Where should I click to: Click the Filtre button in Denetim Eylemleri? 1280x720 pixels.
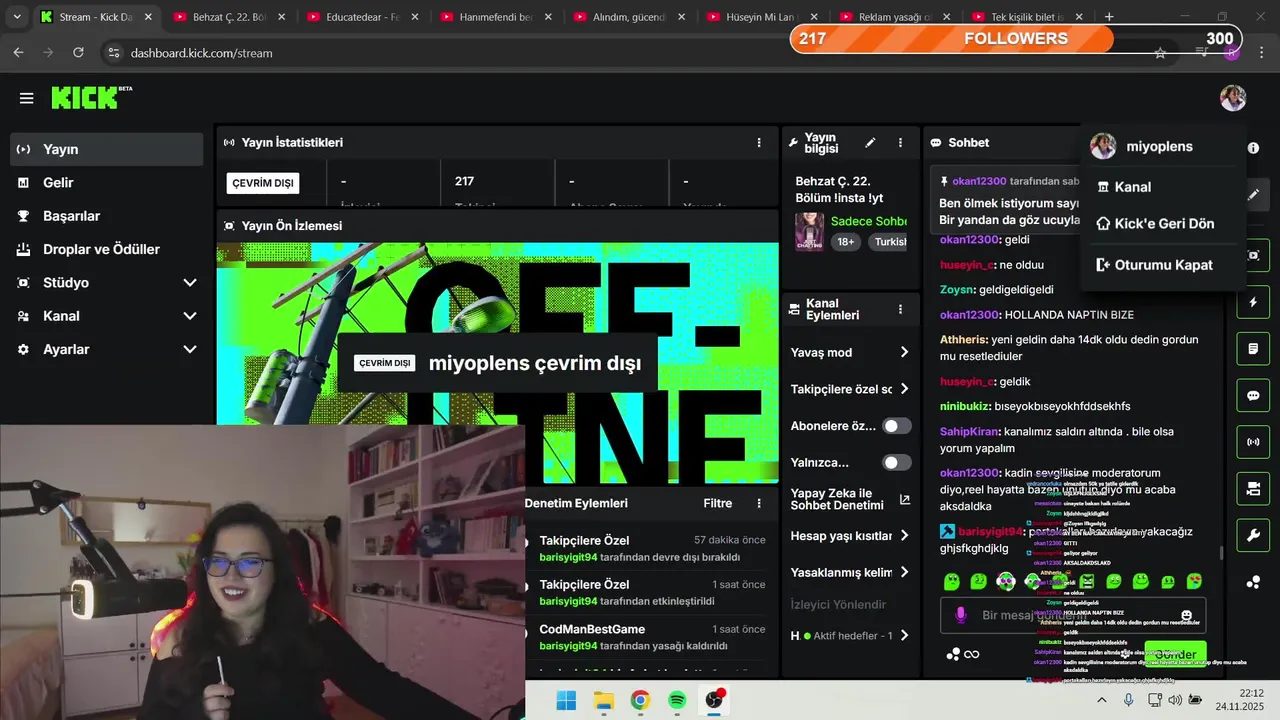[718, 503]
